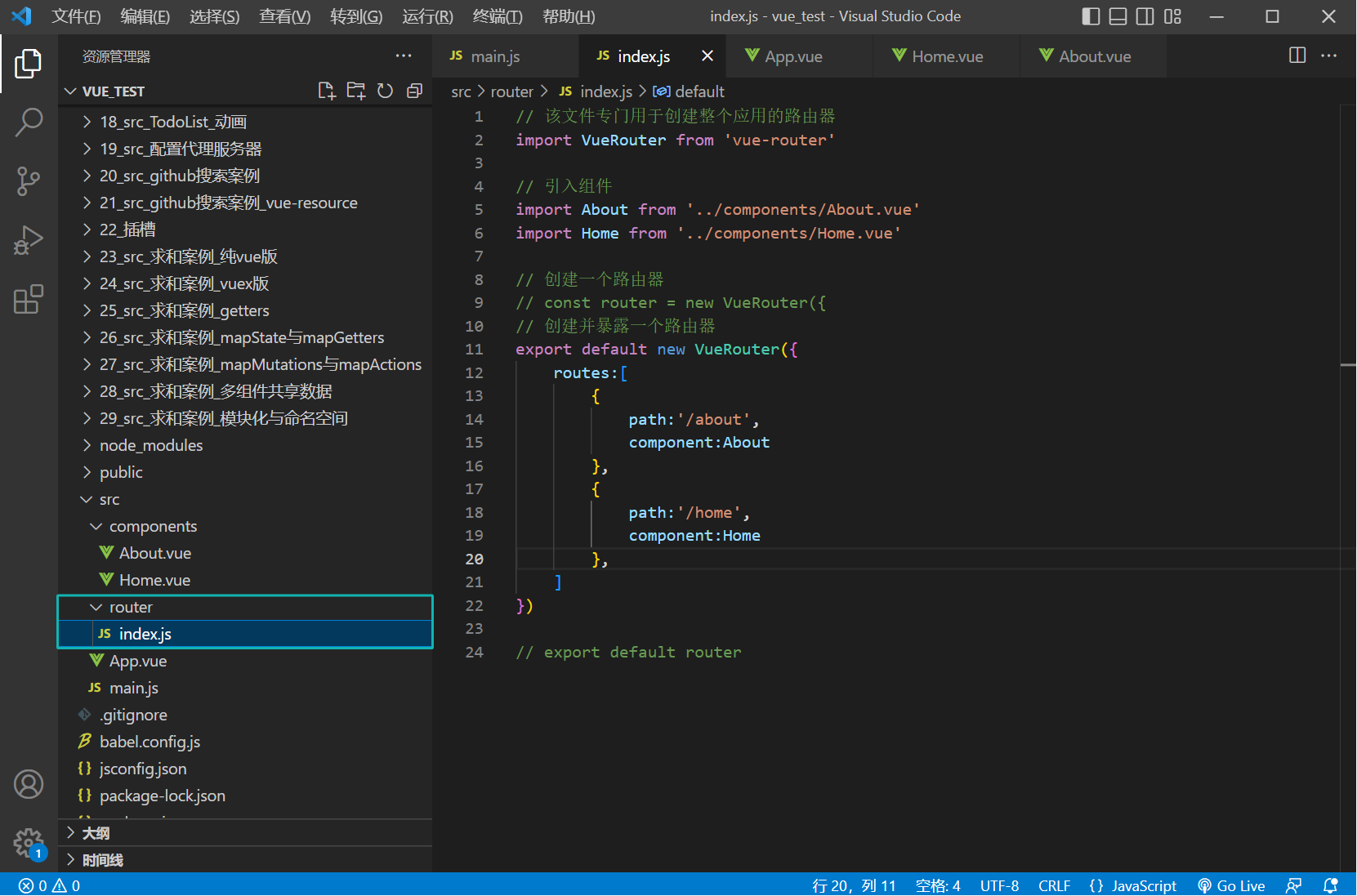Open the Run and Debug view
The height and width of the screenshot is (896, 1357).
[29, 240]
